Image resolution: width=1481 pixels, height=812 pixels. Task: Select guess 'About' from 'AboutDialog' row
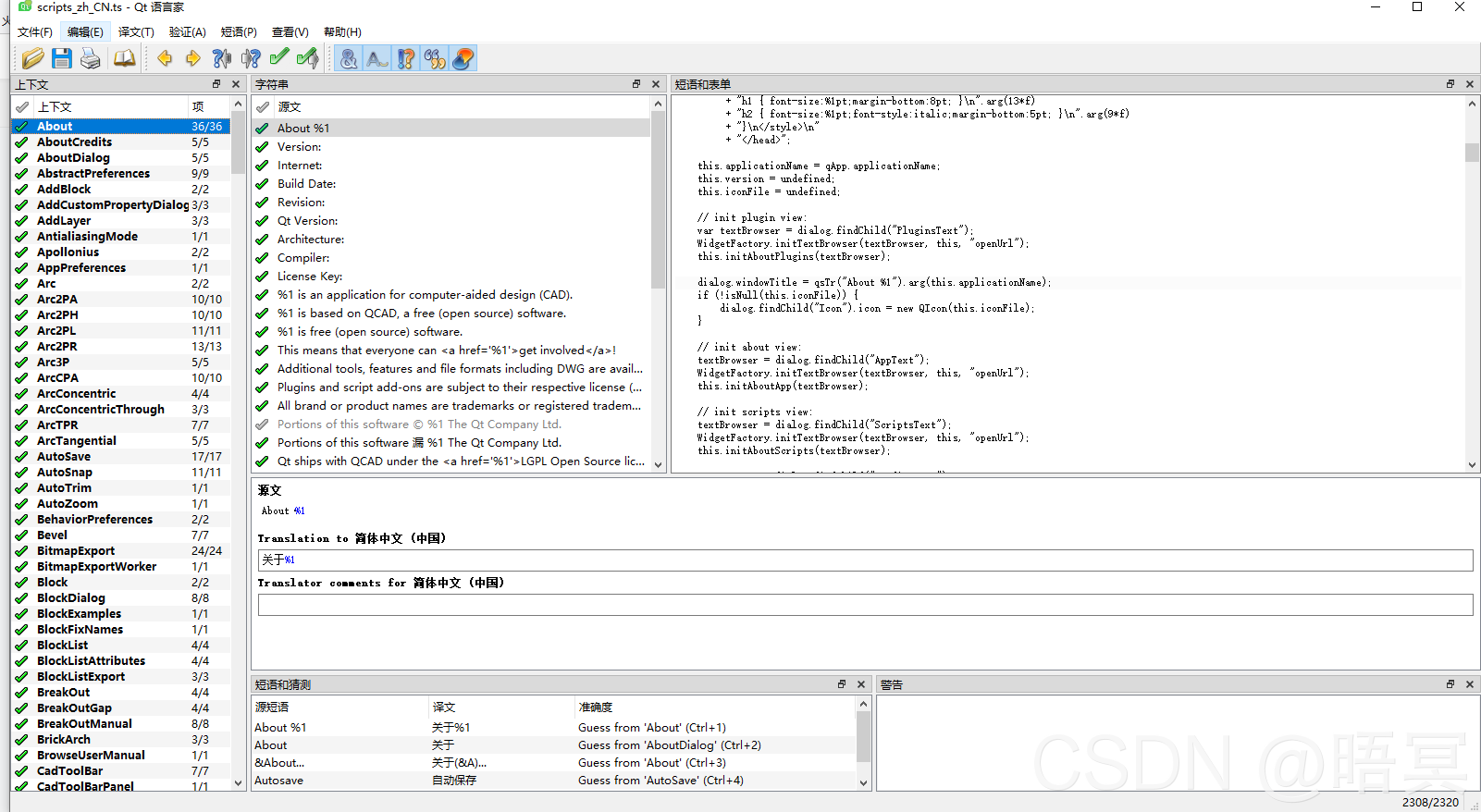click(555, 744)
